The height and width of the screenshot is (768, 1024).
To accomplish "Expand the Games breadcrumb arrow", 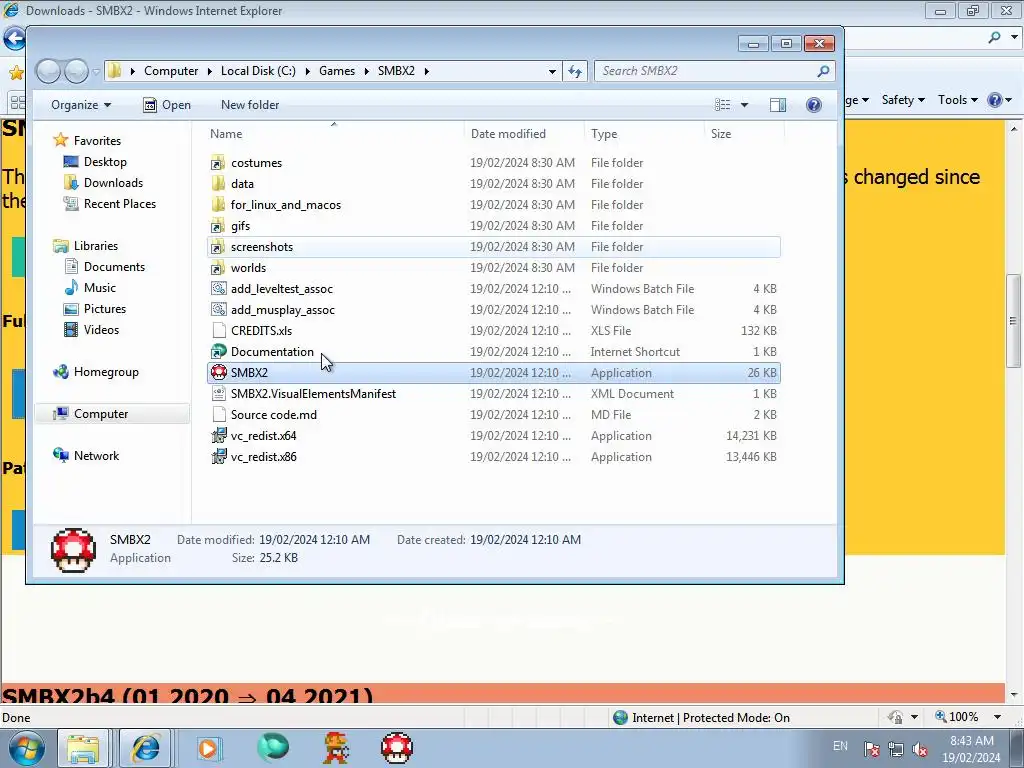I will tap(366, 71).
